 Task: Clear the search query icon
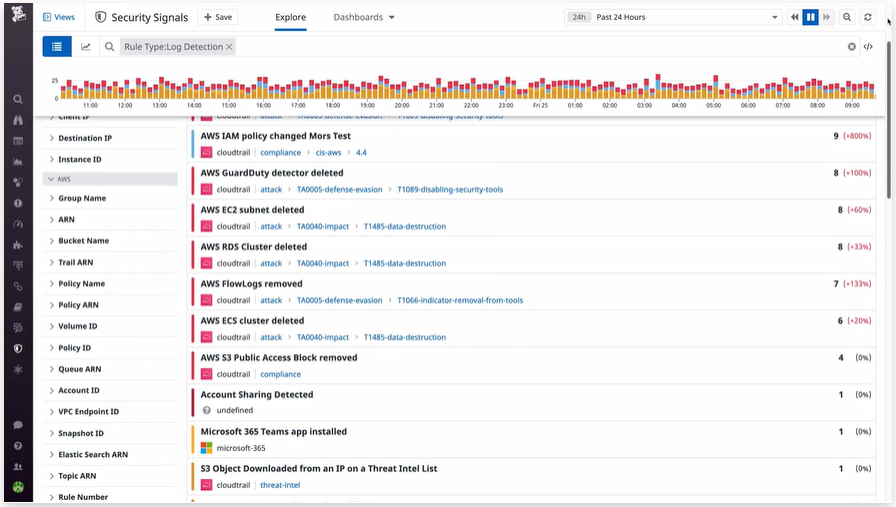pos(851,47)
